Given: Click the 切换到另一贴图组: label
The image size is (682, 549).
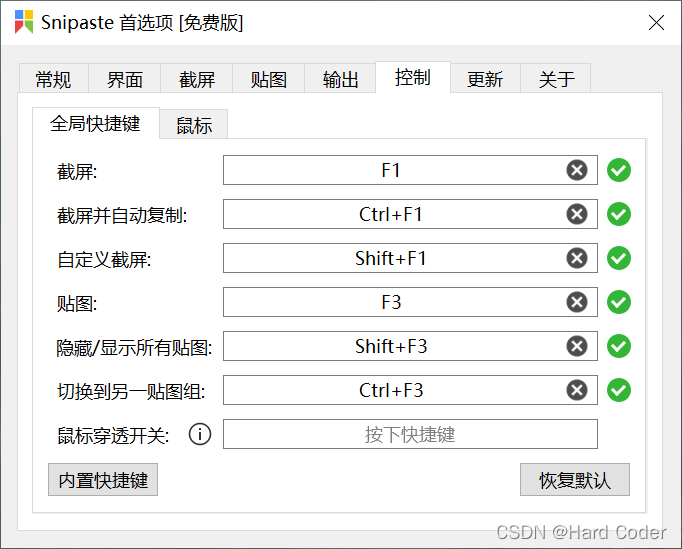Looking at the screenshot, I should (131, 391).
